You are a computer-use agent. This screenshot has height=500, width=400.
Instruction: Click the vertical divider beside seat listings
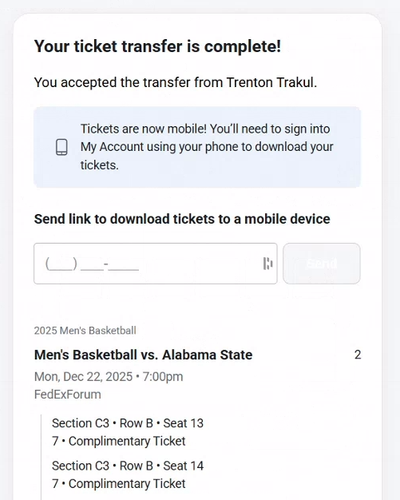tap(41, 457)
